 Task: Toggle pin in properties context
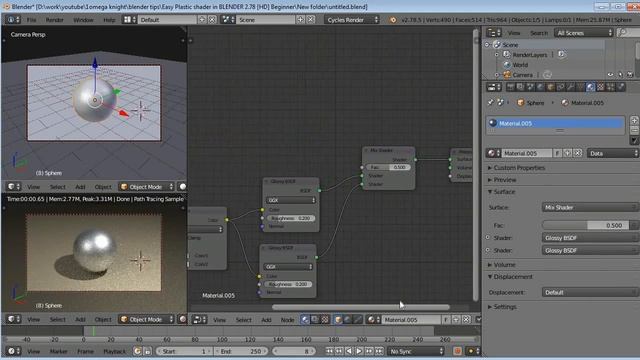click(491, 103)
